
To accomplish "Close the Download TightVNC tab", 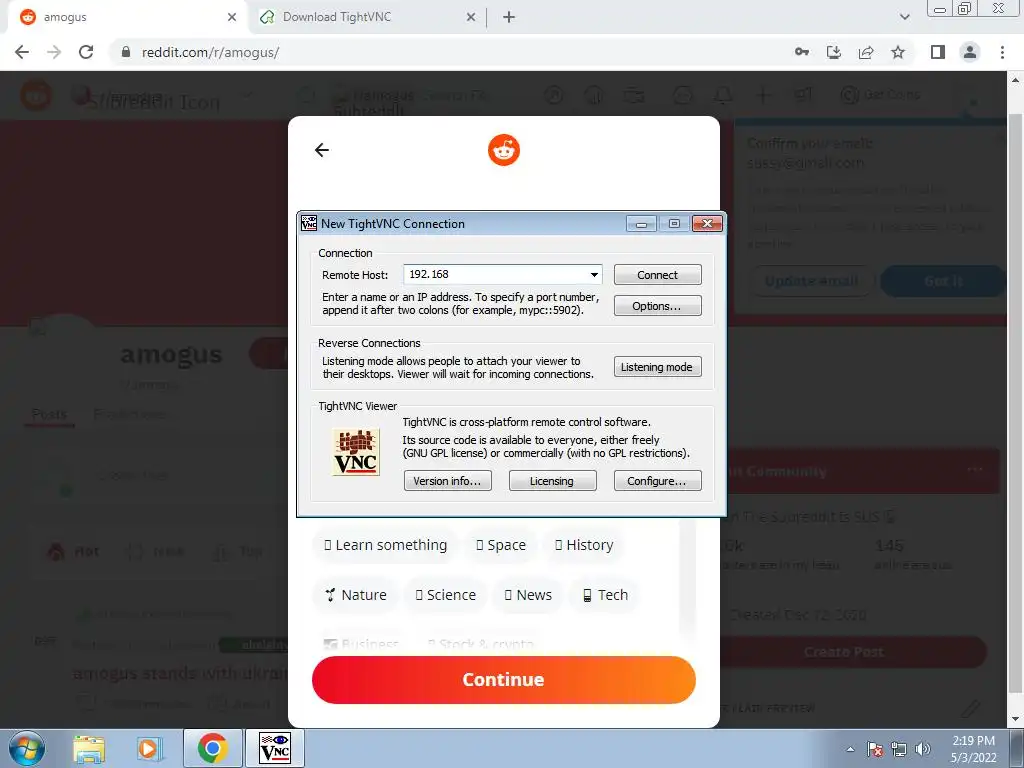I will [471, 18].
